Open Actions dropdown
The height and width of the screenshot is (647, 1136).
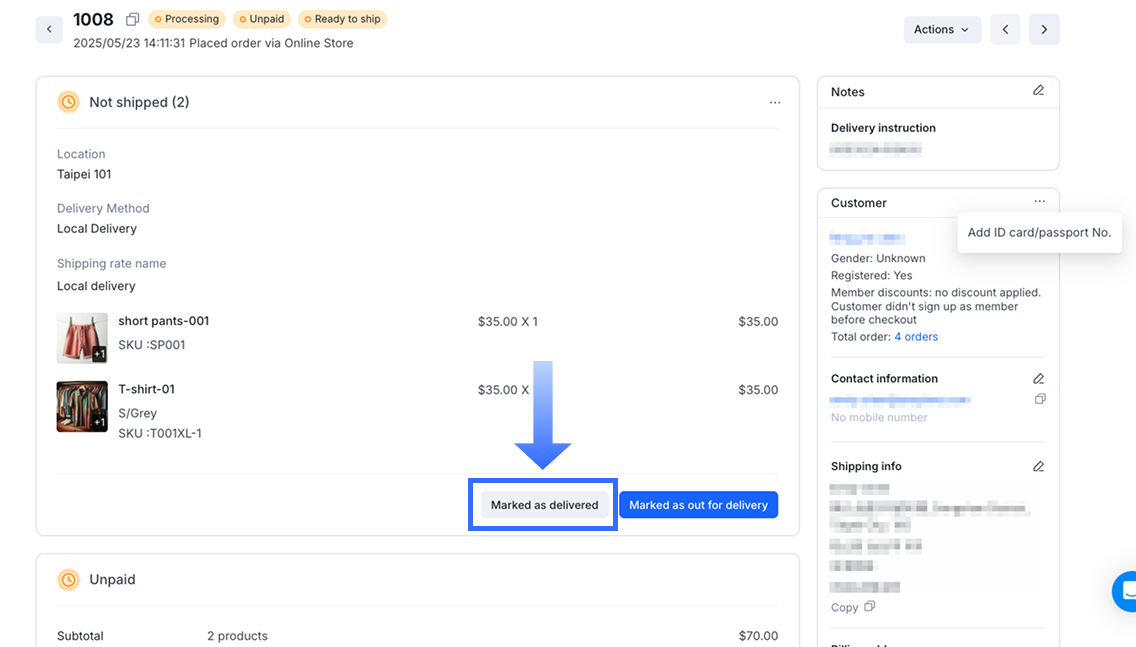(941, 30)
